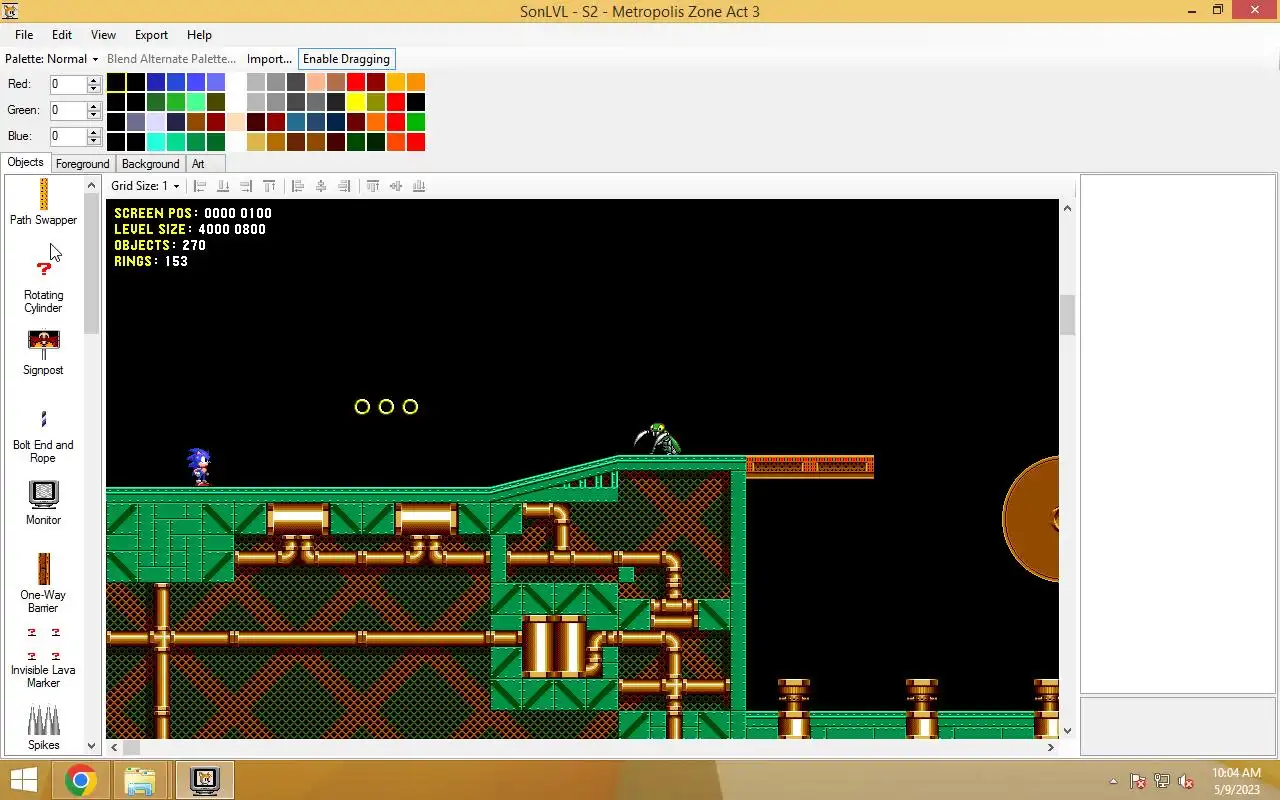Screen dimensions: 1280x800
Task: Switch to the Objects tab
Action: (x=26, y=162)
